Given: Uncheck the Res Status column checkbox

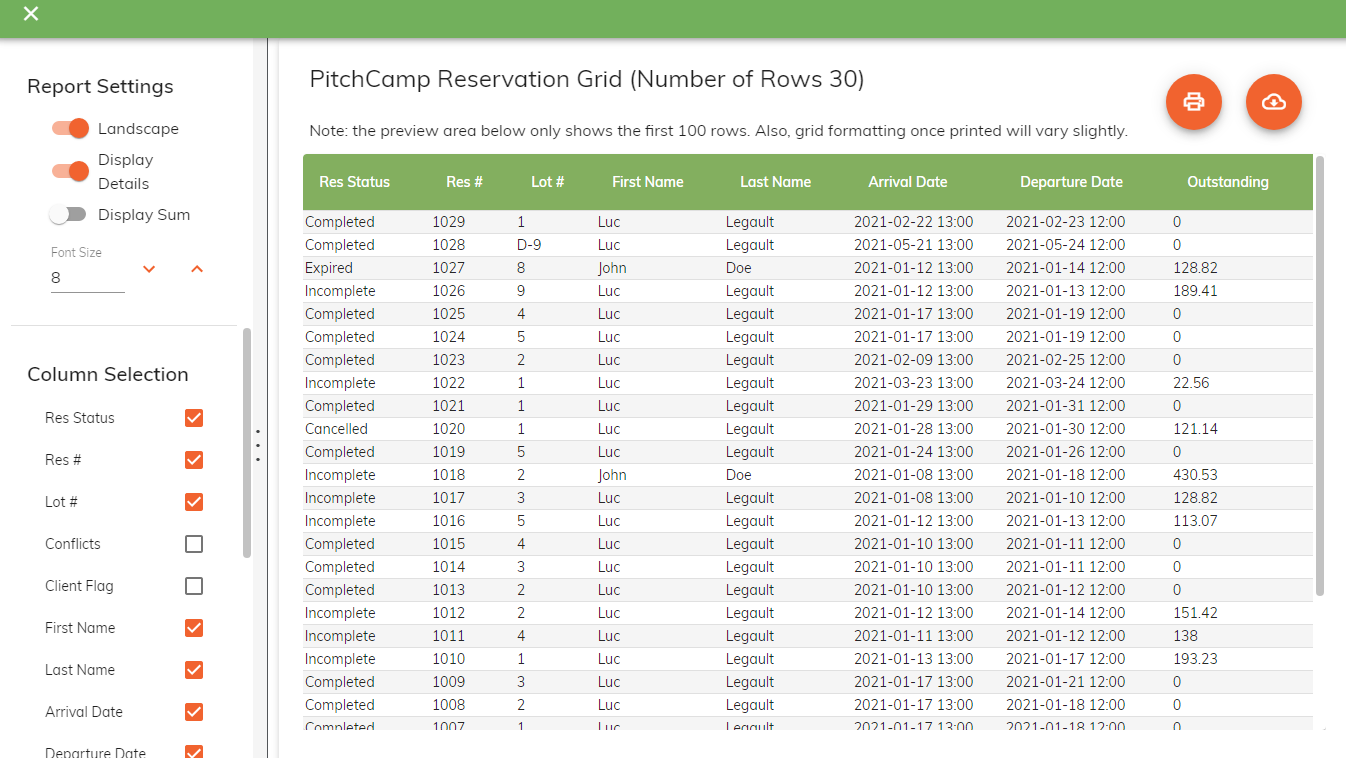Looking at the screenshot, I should [194, 418].
